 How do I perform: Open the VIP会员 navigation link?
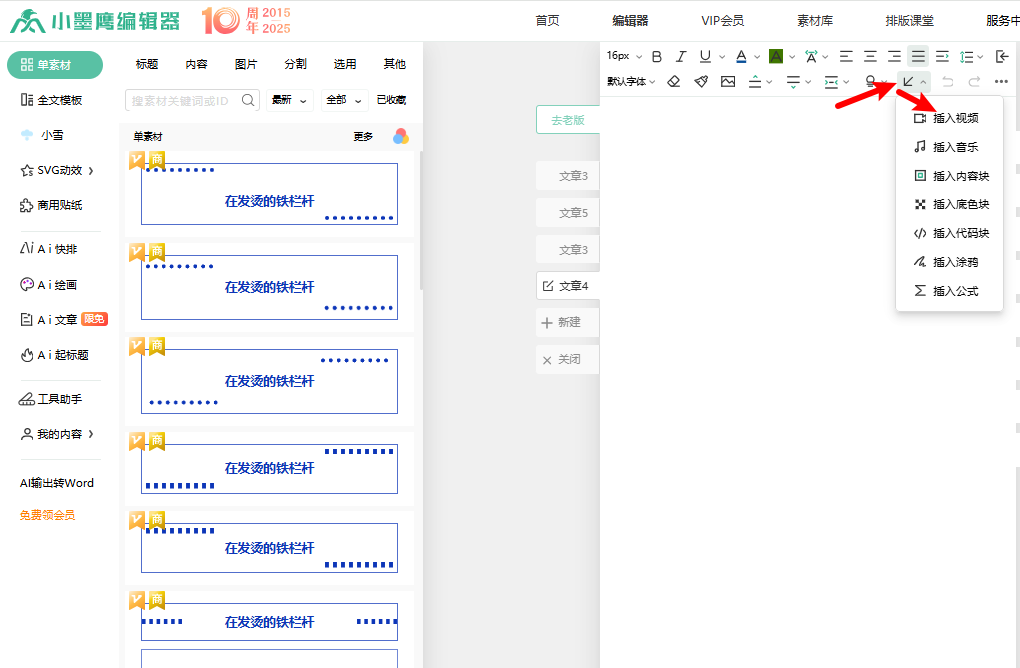[x=722, y=20]
